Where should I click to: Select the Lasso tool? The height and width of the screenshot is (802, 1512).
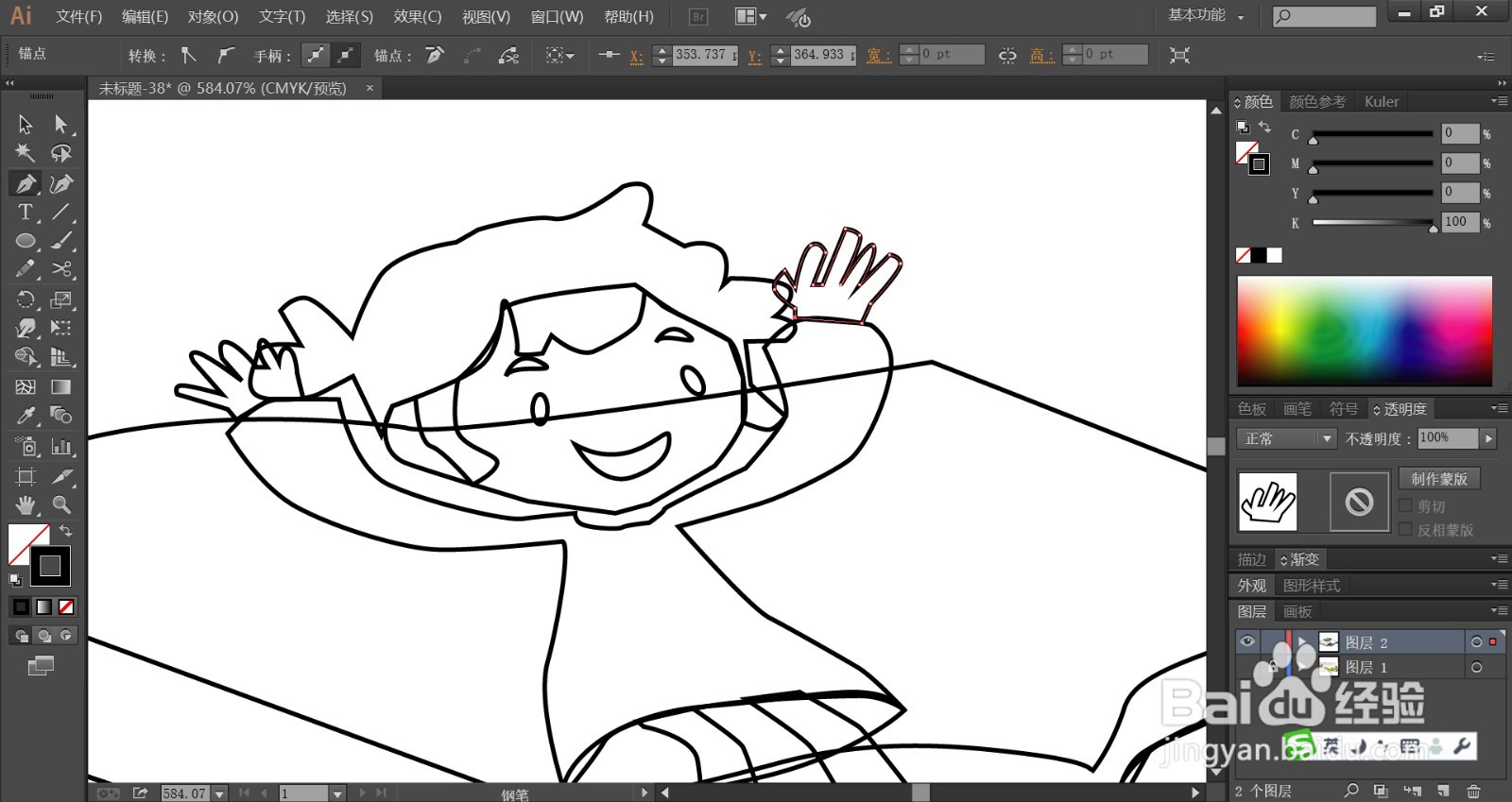tap(61, 153)
